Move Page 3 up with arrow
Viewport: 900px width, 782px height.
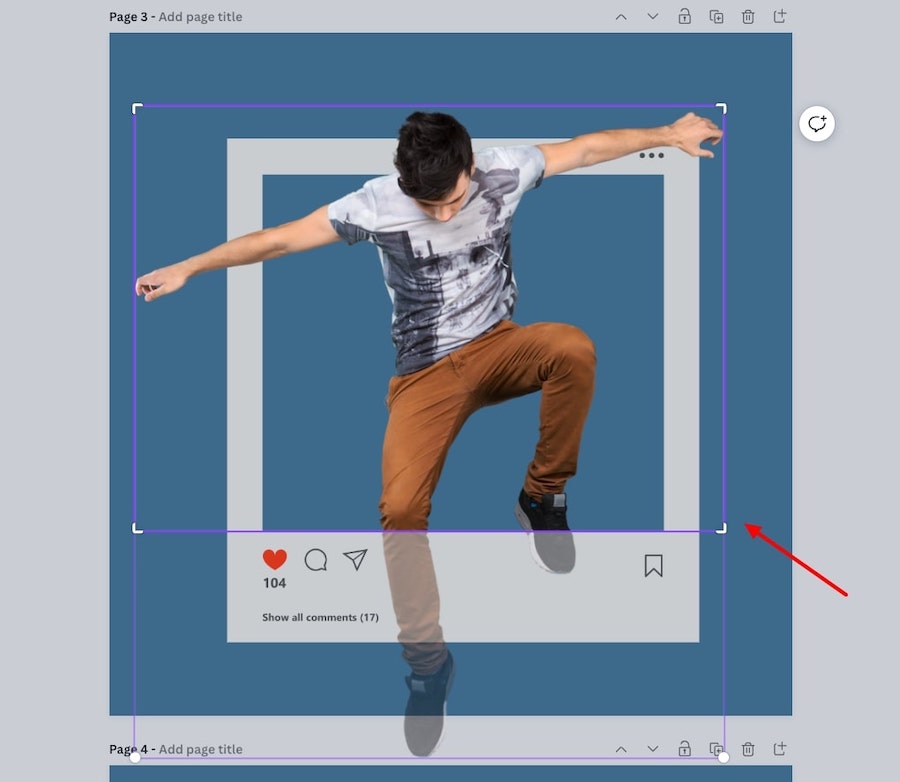pos(621,17)
